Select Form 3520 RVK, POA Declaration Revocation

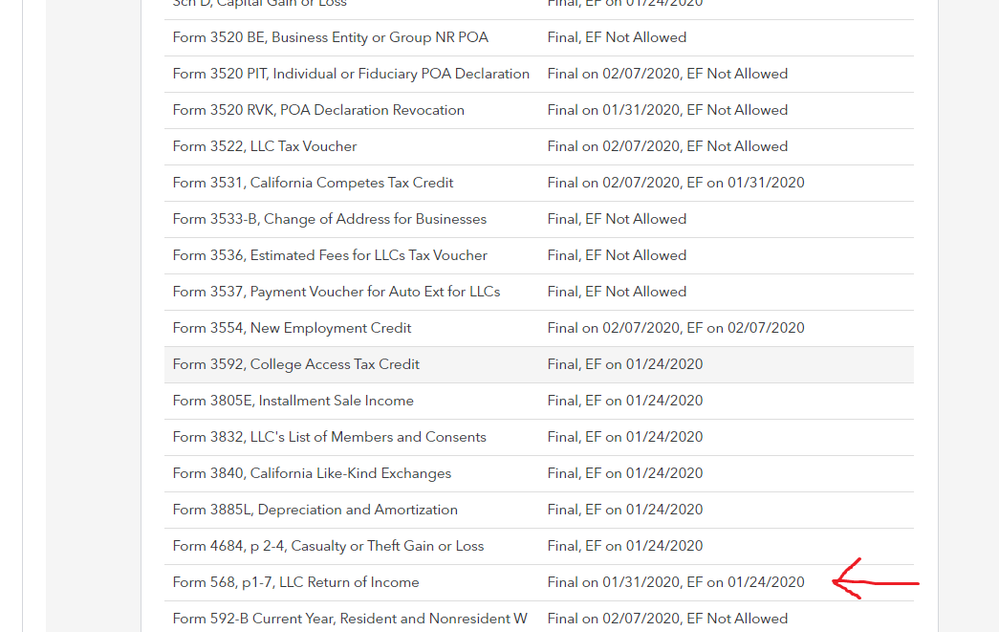(x=318, y=110)
